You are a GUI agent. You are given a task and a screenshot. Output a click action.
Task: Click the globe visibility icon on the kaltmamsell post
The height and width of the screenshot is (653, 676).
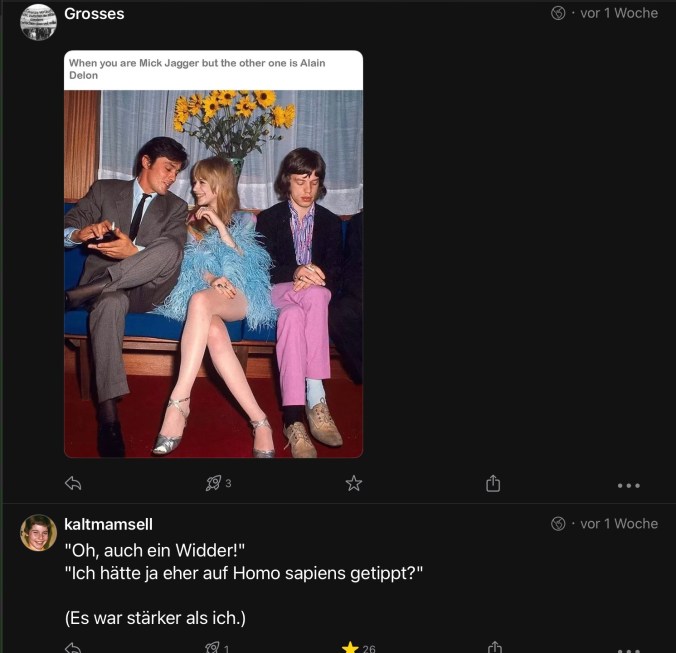558,524
